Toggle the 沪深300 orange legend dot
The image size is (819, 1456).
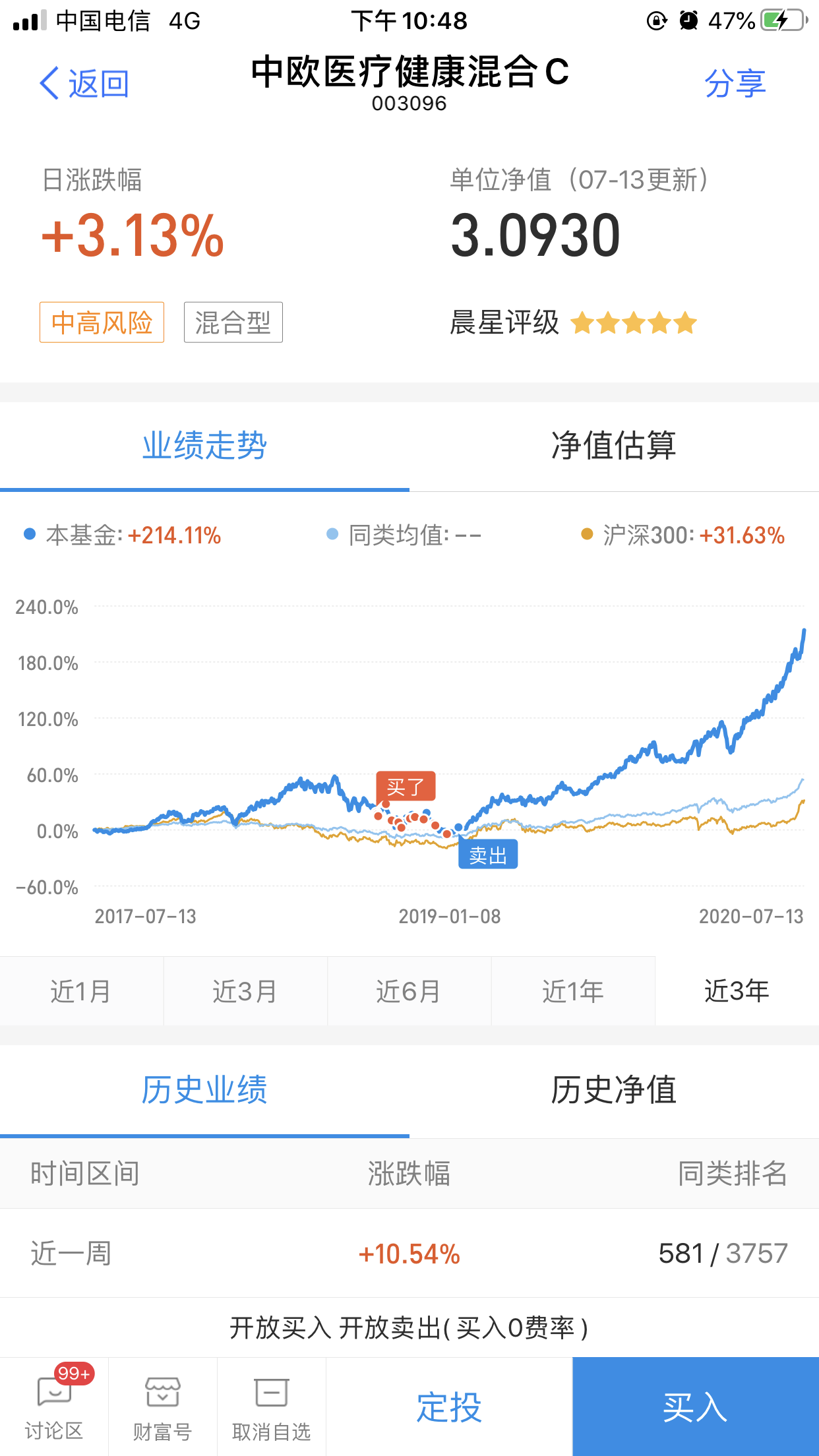click(587, 534)
